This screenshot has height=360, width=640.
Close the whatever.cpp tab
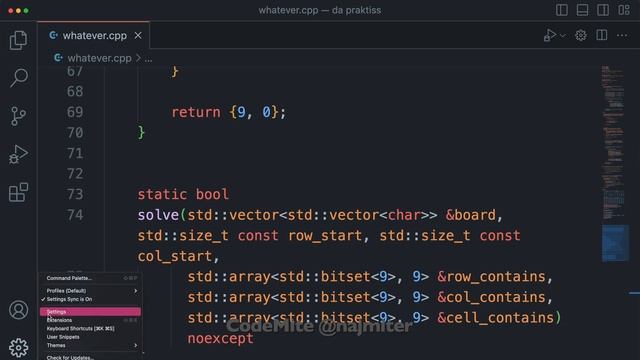coord(138,36)
